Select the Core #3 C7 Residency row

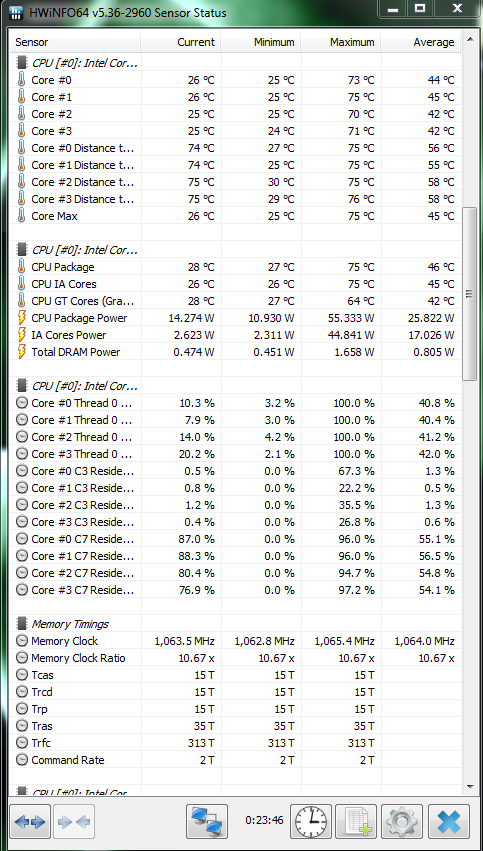236,590
